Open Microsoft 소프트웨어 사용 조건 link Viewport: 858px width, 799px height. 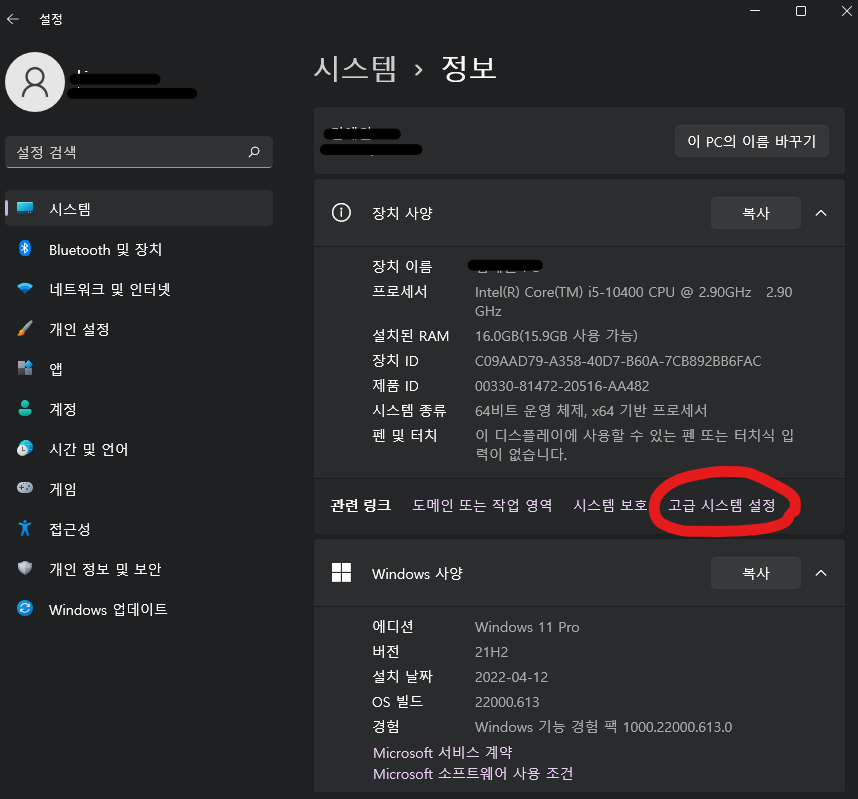pos(473,773)
